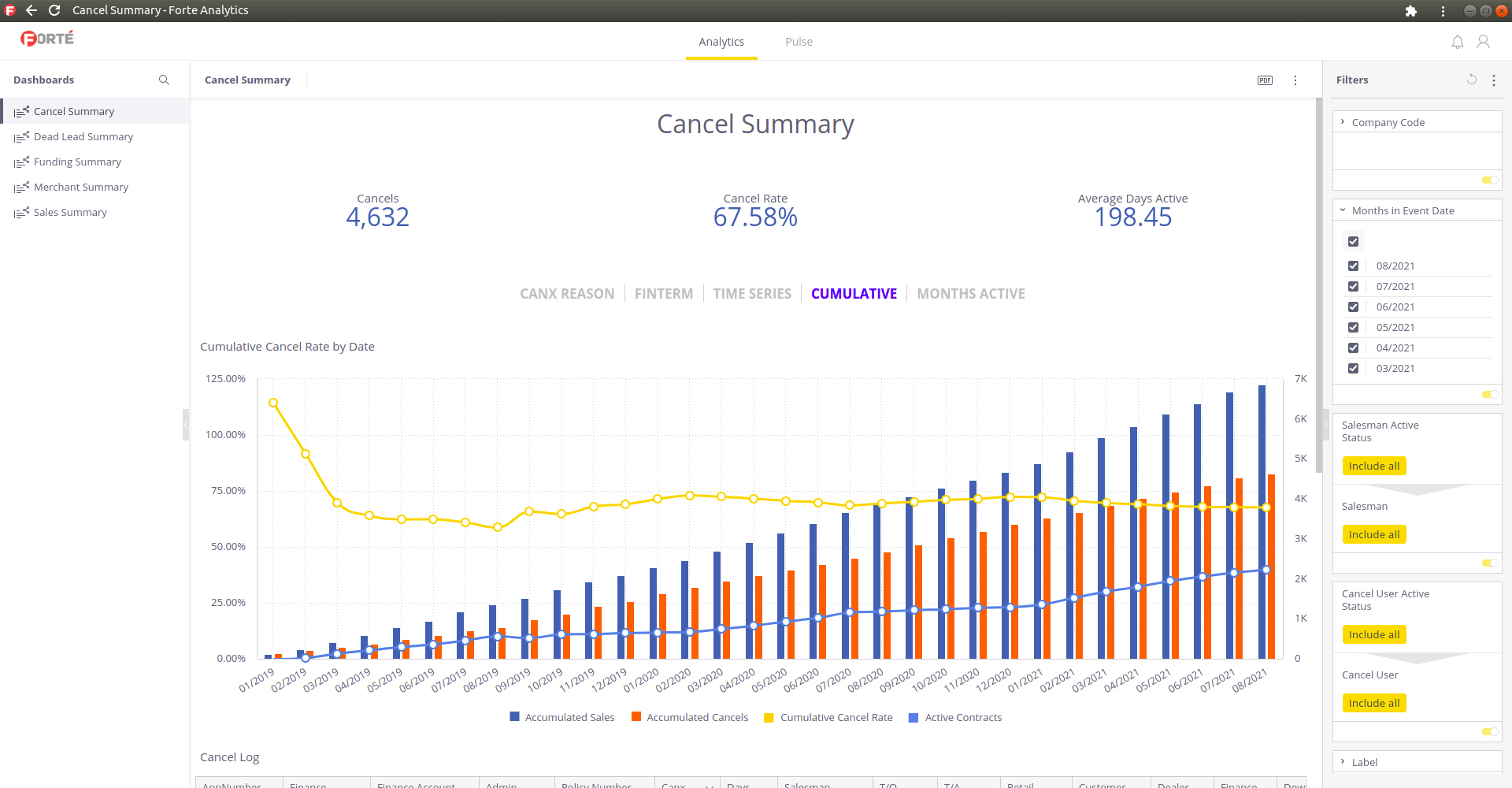Screen dimensions: 1512x788
Task: Expand the Company Code filter
Action: 1343,122
